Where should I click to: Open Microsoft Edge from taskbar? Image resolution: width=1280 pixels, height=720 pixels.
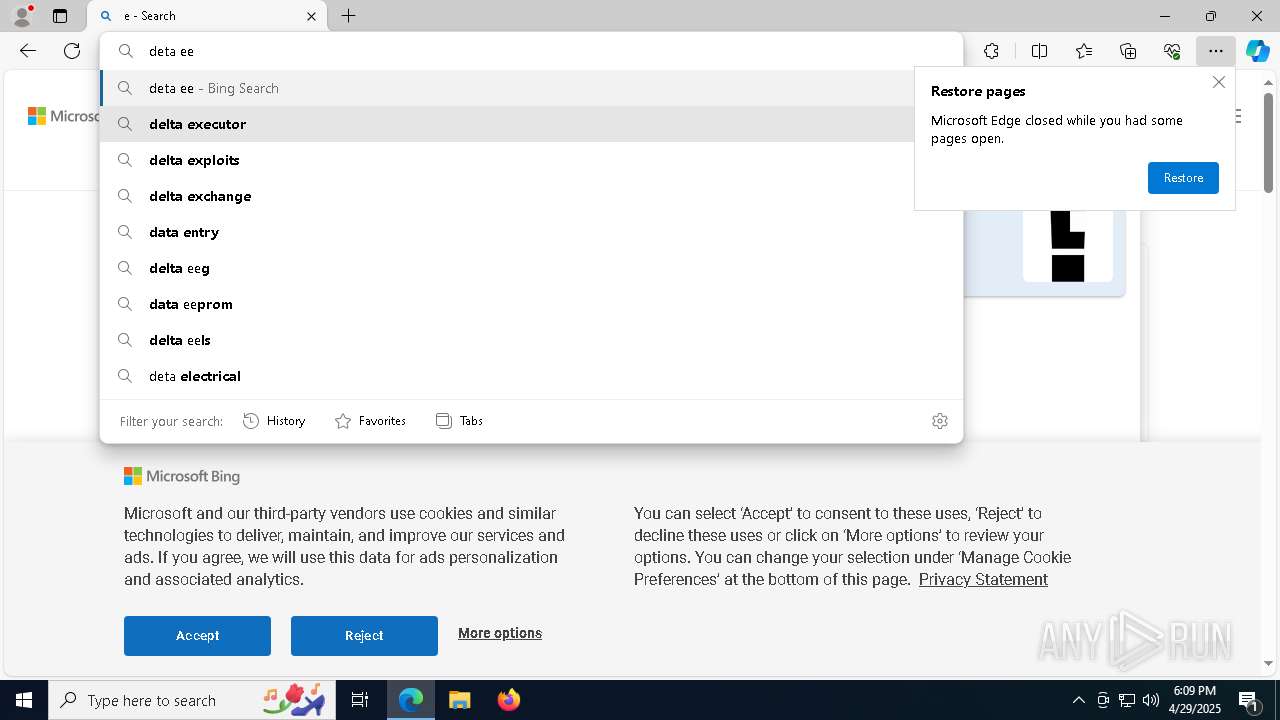click(x=411, y=700)
